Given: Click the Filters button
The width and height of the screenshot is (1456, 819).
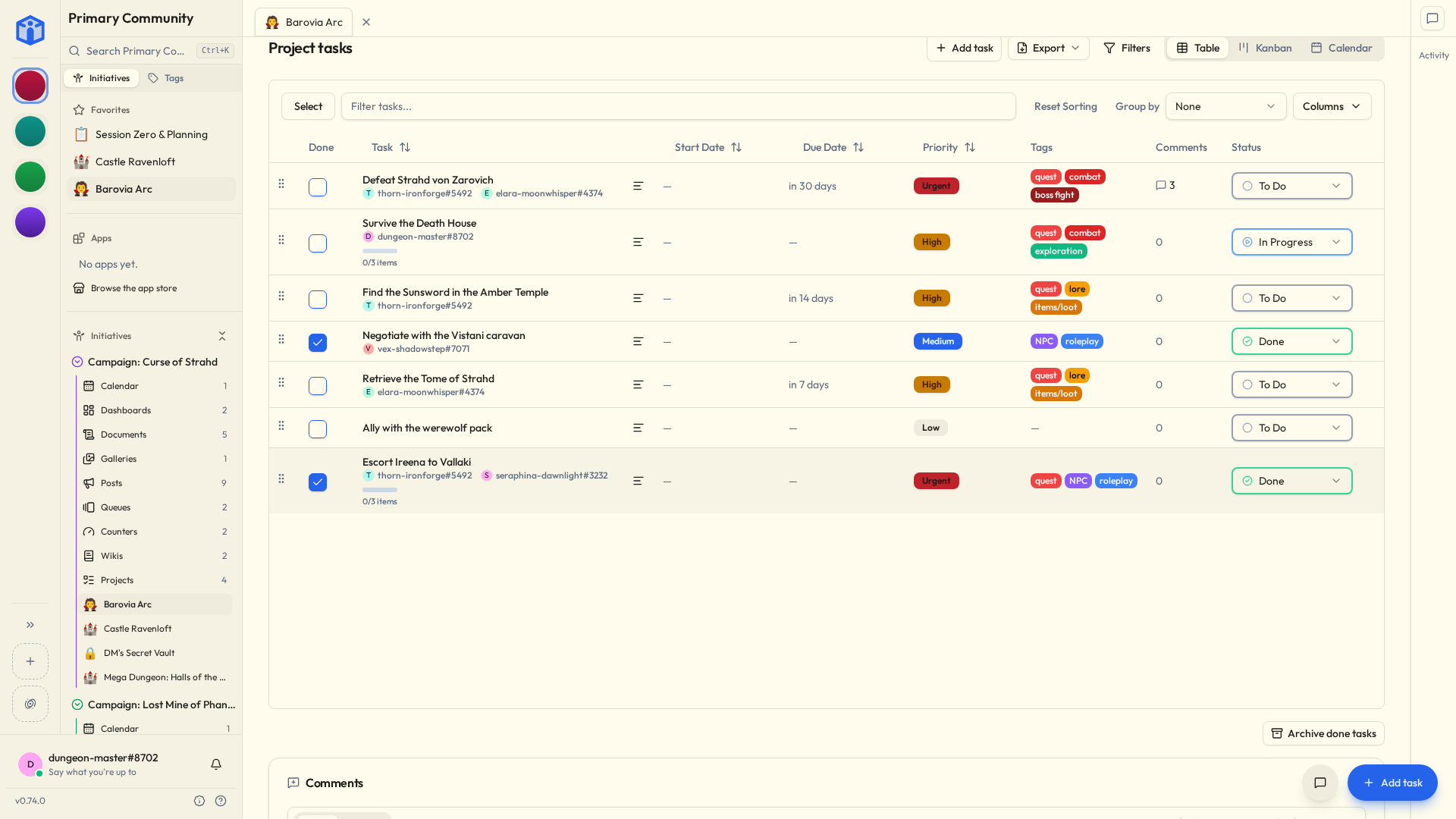Looking at the screenshot, I should pos(1126,48).
